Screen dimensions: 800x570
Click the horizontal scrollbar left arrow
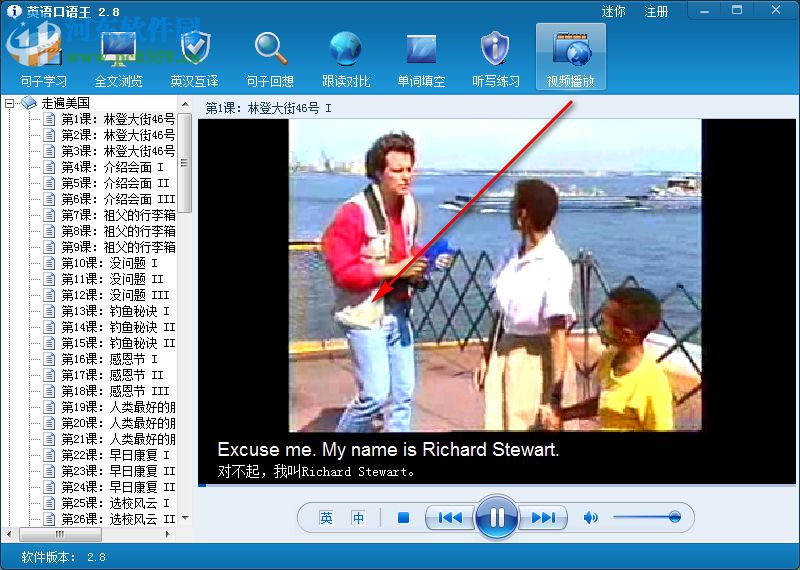[x=9, y=534]
